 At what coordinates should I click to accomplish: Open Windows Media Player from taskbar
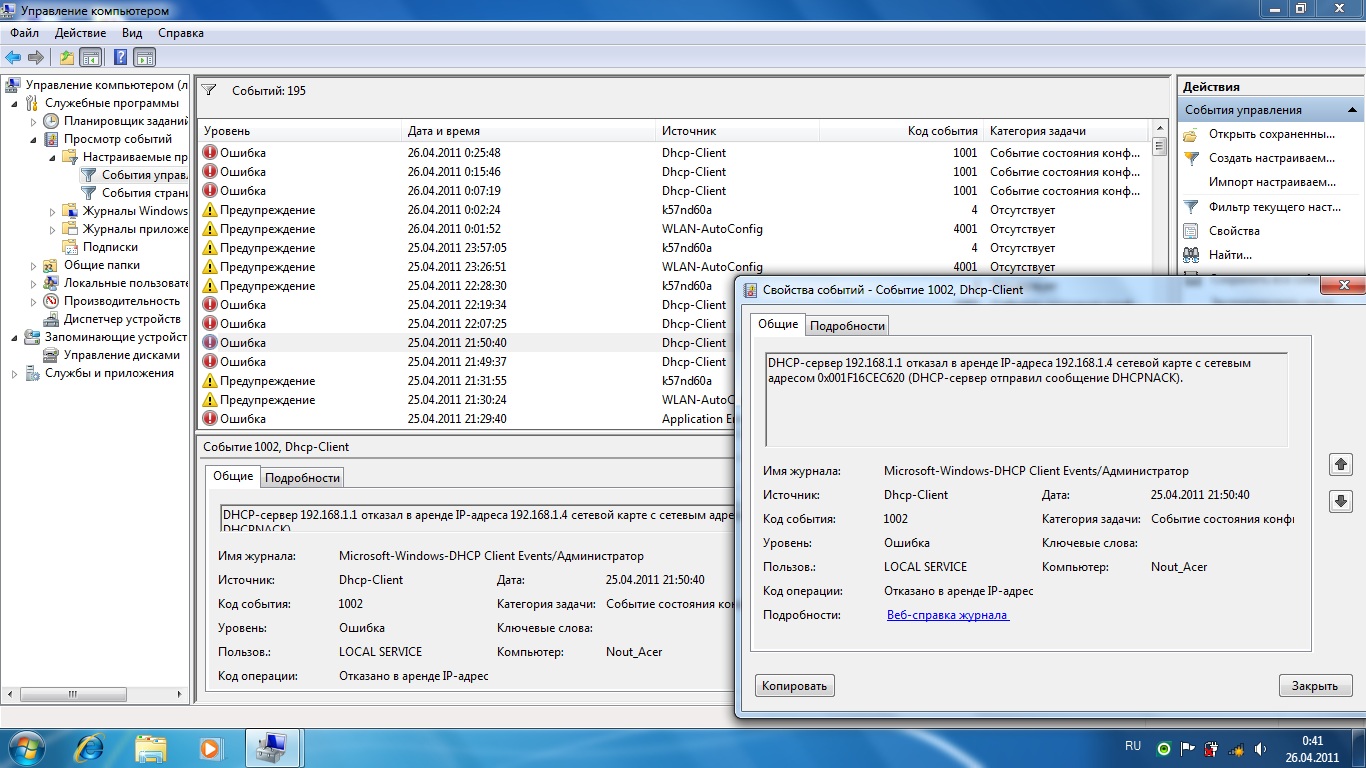[211, 747]
